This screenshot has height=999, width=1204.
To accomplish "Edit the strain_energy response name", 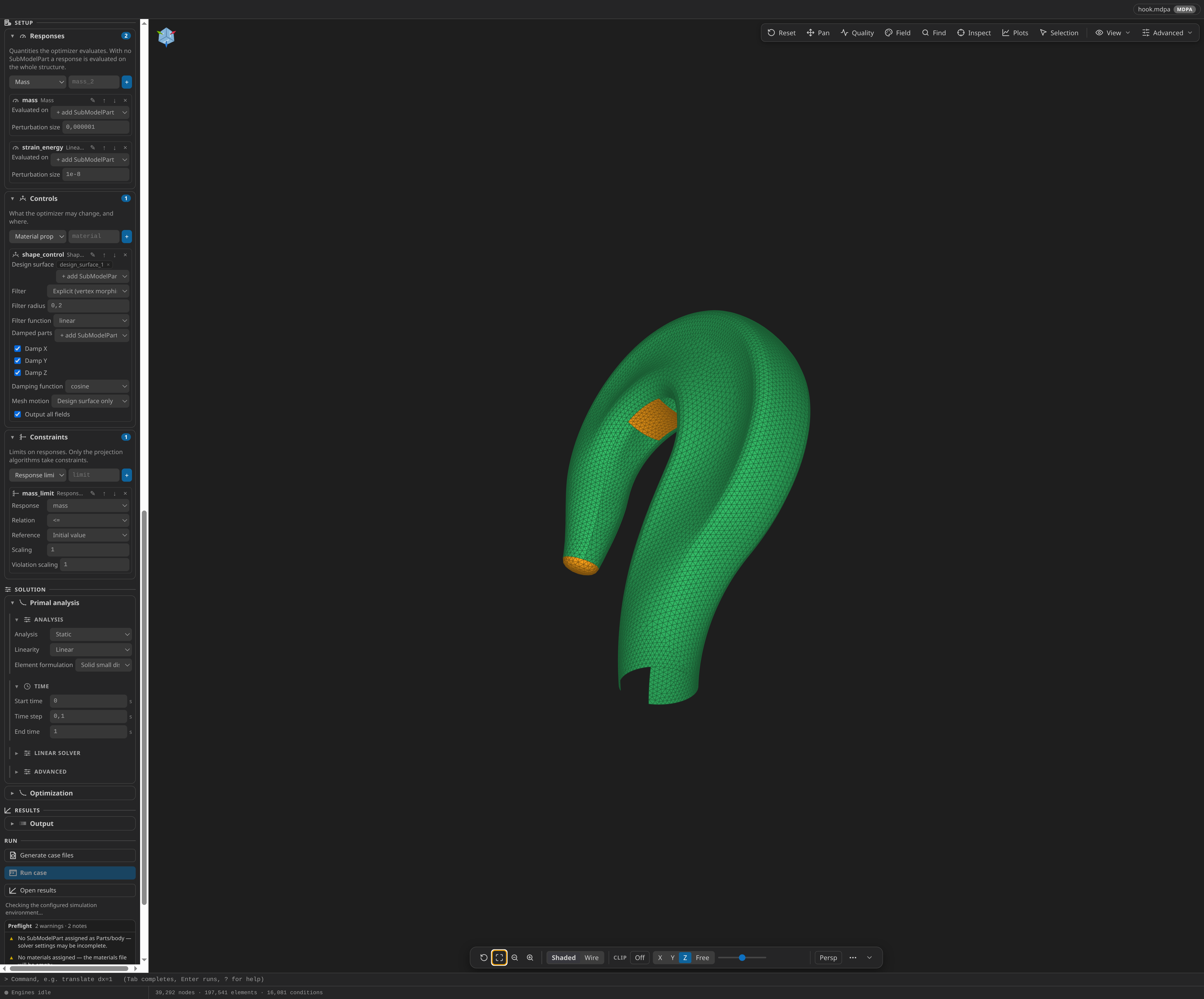I will (x=92, y=148).
